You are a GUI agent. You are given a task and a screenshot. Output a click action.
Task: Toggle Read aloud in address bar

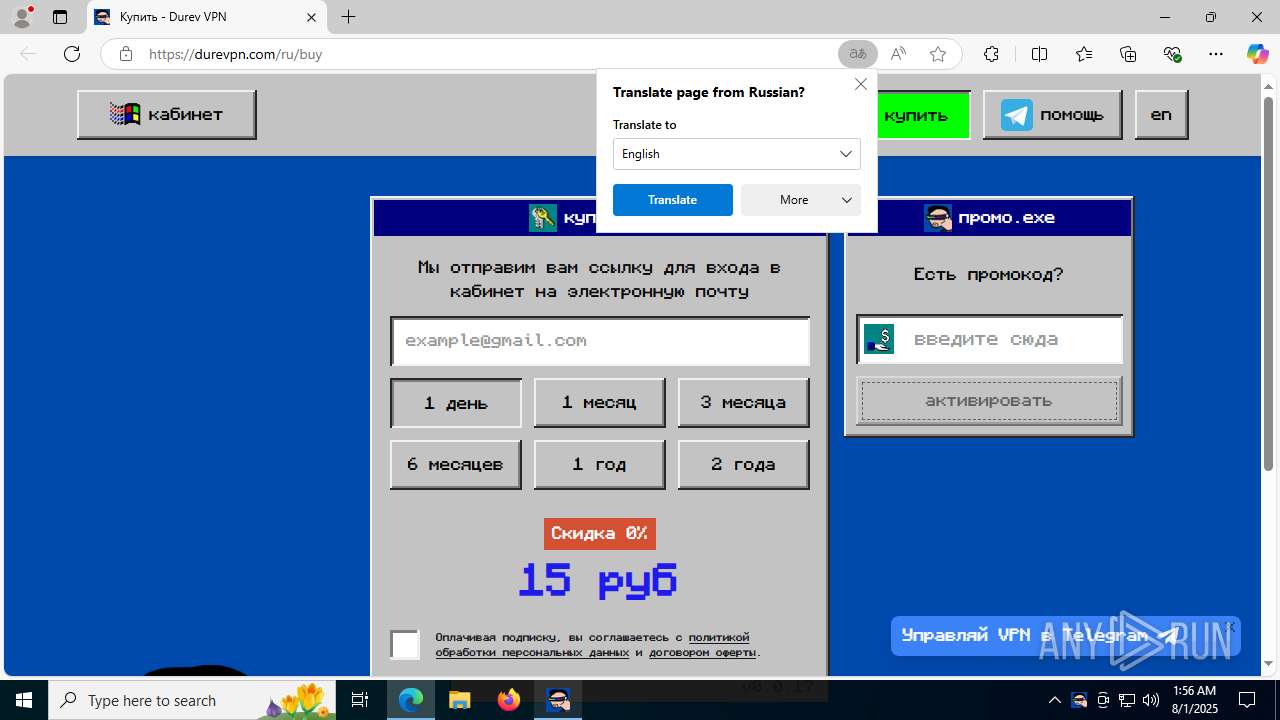click(898, 54)
